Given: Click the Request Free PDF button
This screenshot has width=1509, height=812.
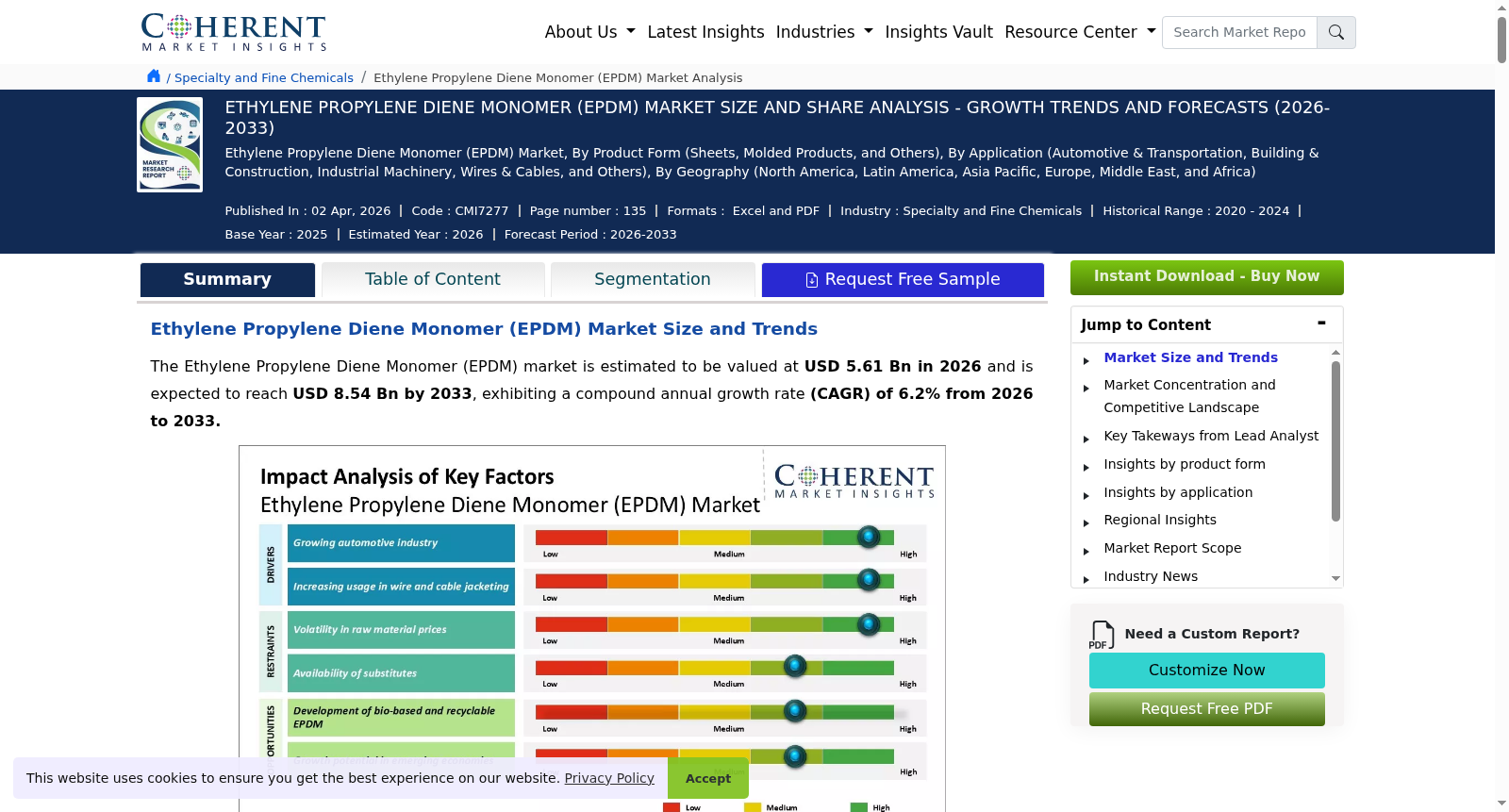Looking at the screenshot, I should coord(1206,708).
